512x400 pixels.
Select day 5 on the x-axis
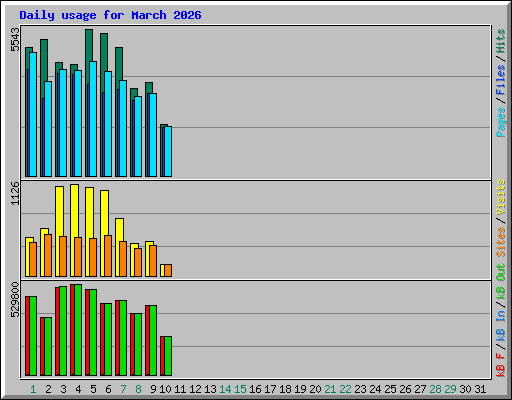tap(93, 389)
